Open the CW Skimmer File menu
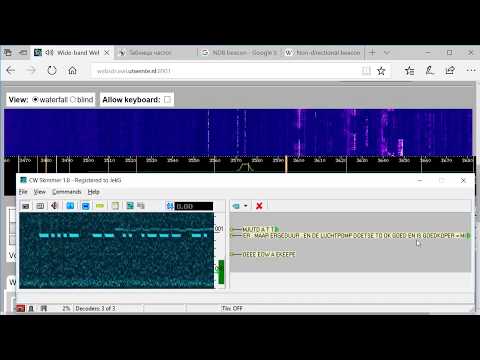This screenshot has width=480, height=360. (23, 192)
